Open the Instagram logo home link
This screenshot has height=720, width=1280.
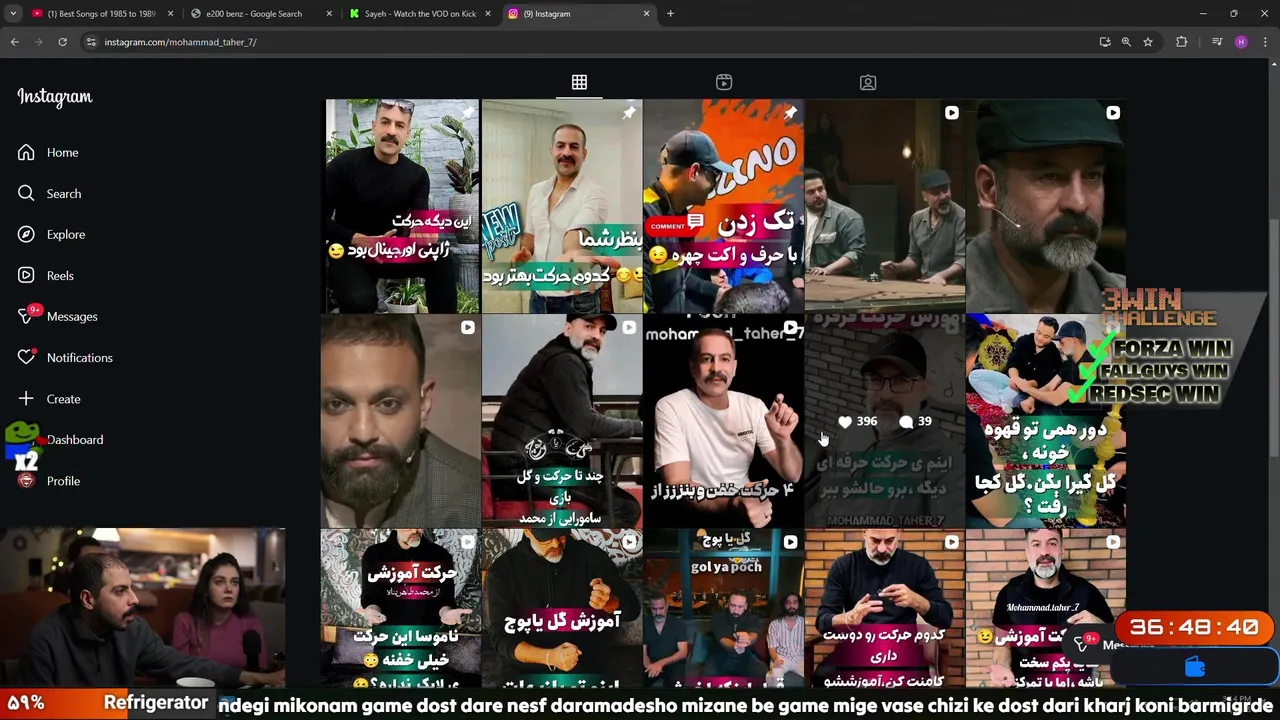tap(54, 97)
